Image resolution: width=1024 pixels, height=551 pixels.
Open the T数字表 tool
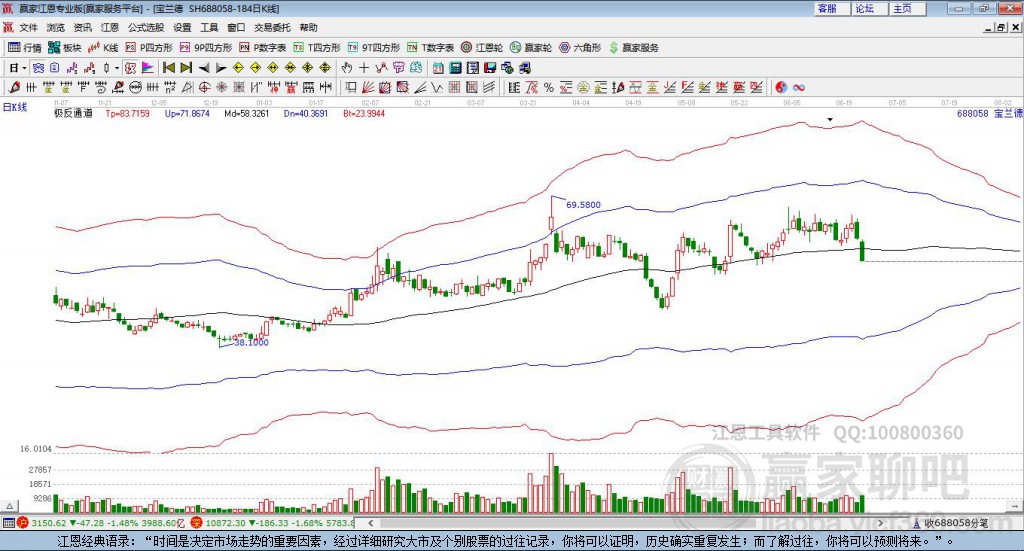(x=430, y=48)
